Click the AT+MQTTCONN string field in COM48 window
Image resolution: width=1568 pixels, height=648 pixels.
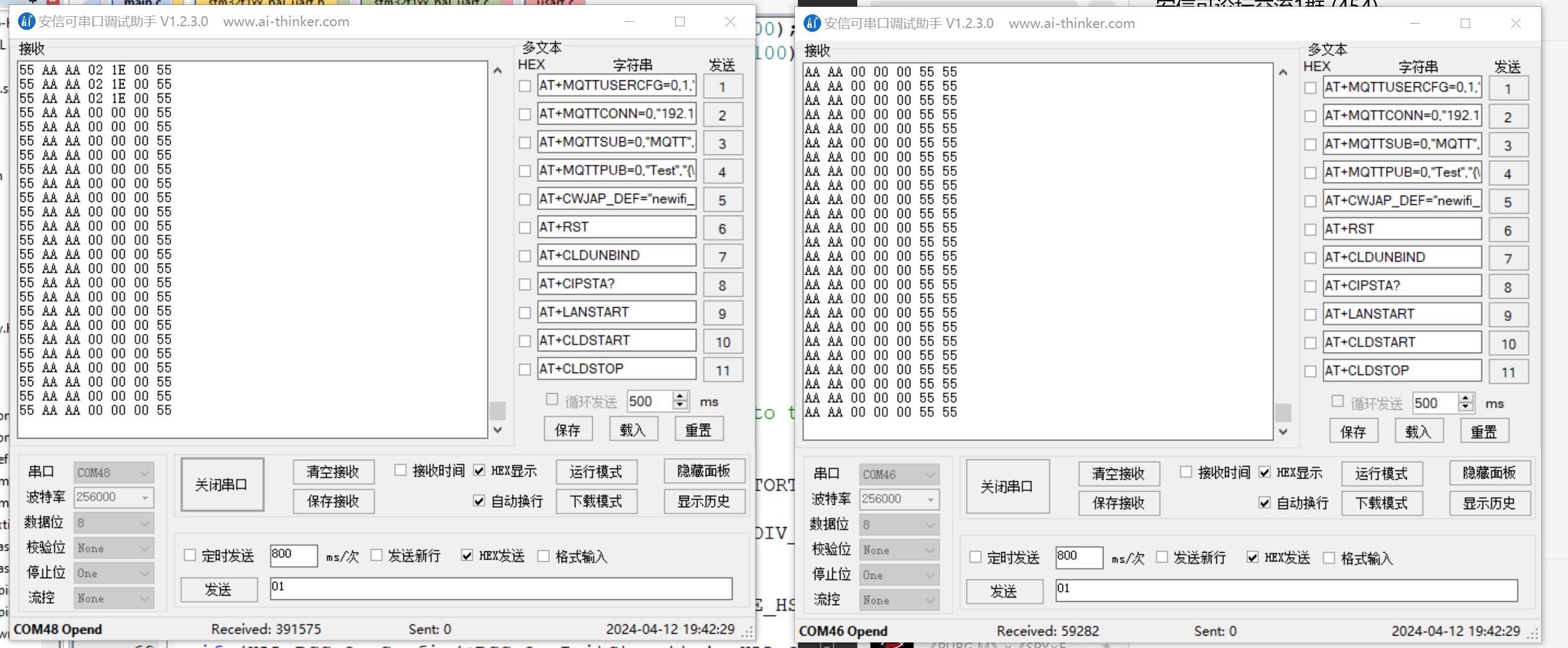617,114
